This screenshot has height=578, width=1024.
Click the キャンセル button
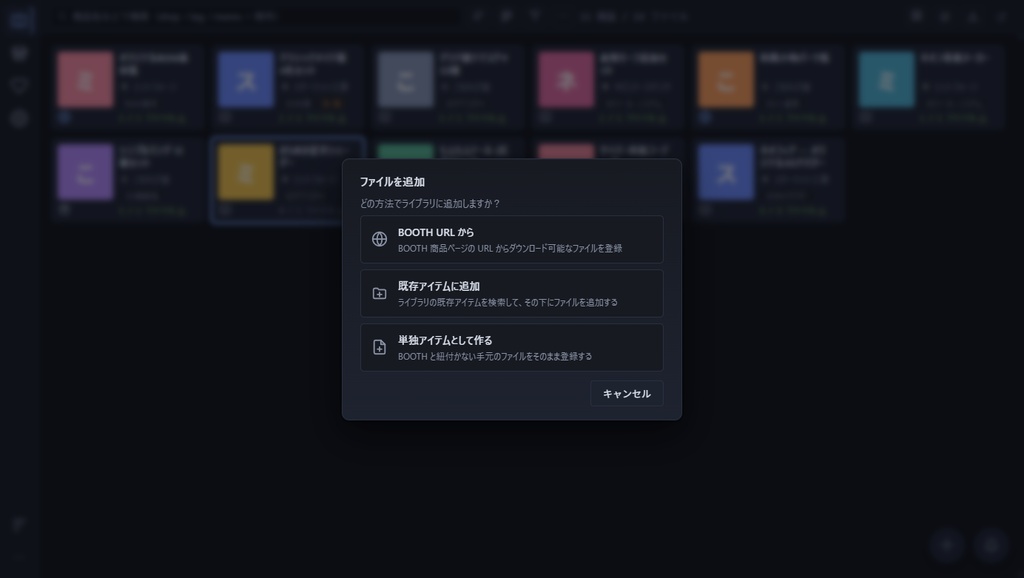click(626, 393)
